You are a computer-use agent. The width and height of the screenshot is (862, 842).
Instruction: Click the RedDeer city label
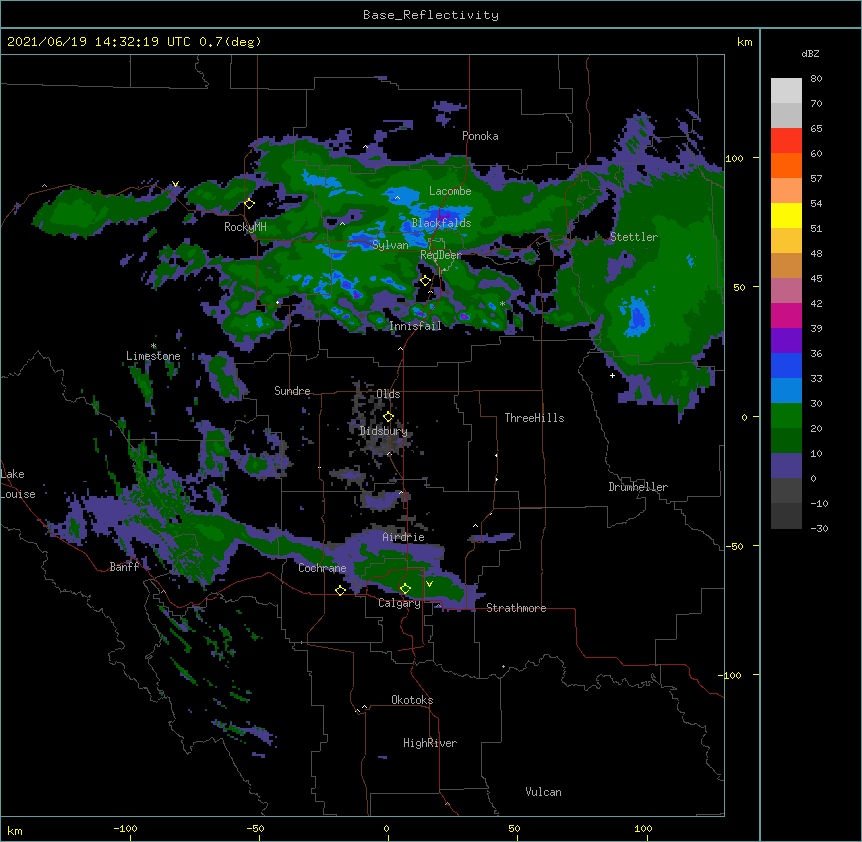(x=441, y=255)
